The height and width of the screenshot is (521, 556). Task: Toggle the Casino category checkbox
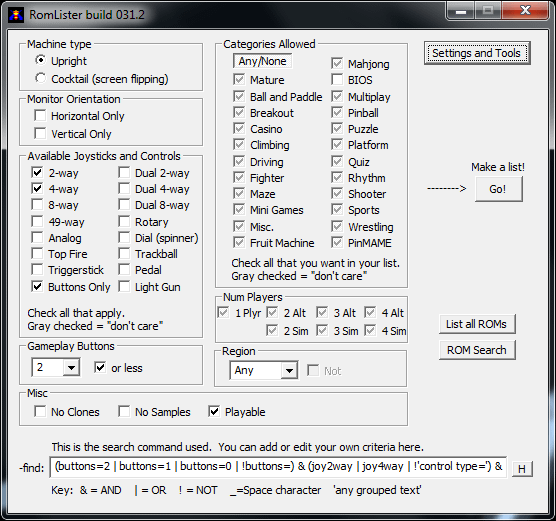click(x=239, y=128)
